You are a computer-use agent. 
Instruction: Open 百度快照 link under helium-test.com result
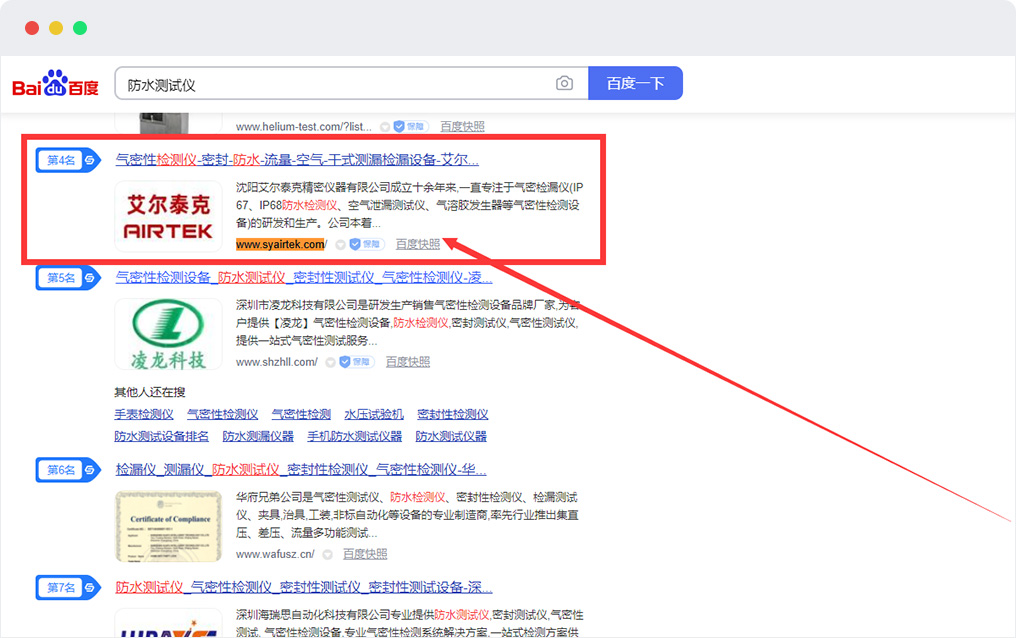[462, 126]
